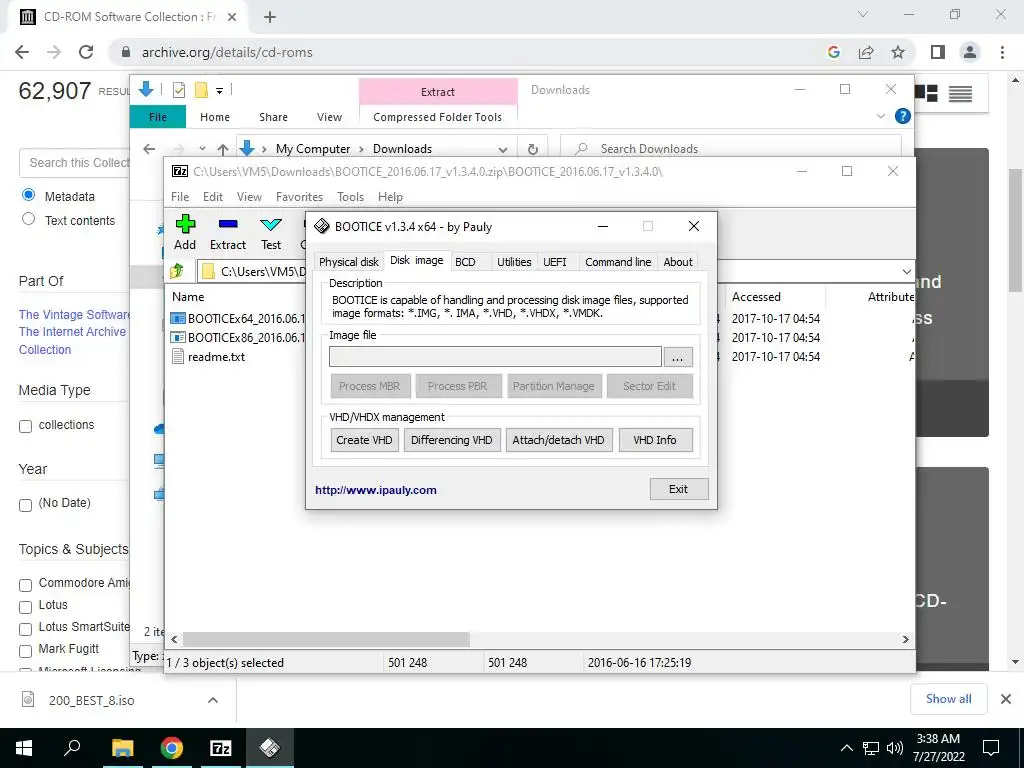This screenshot has height=768, width=1024.
Task: Expand the Explorer ribbon chevron
Action: click(880, 116)
